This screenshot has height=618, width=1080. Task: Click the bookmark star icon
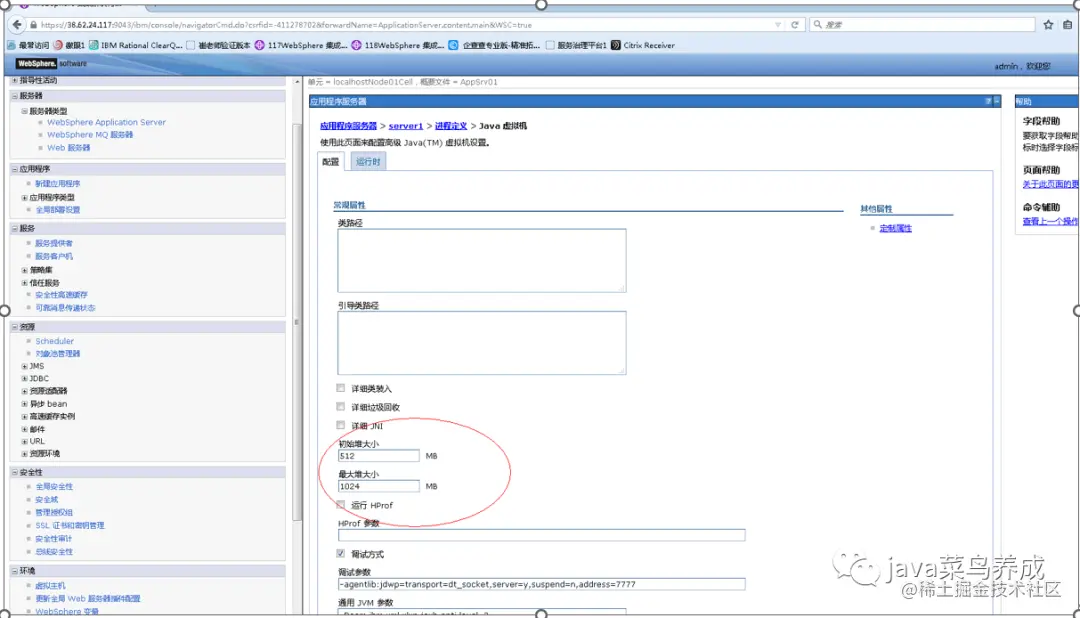point(1048,25)
